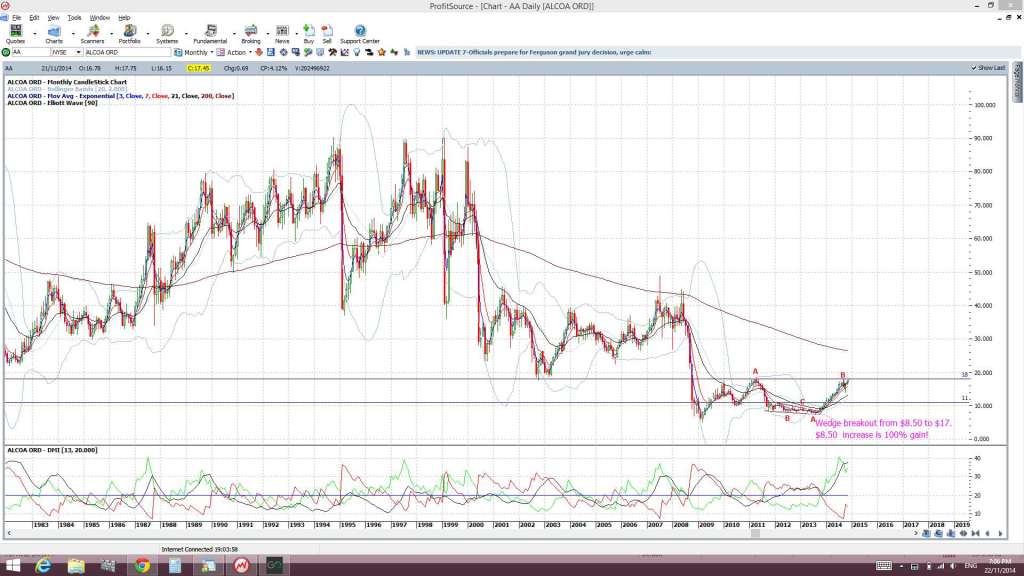Click the orange star favorites chart icon
The width and height of the screenshot is (1024, 576).
(x=381, y=52)
